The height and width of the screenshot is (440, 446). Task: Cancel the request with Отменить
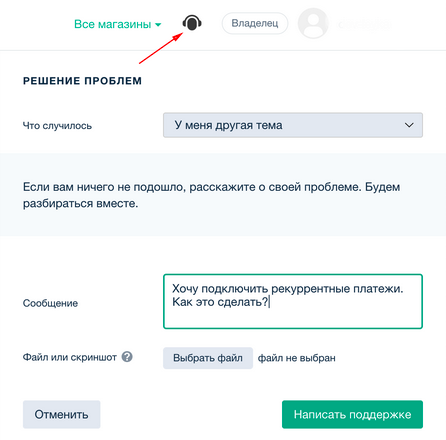point(62,414)
